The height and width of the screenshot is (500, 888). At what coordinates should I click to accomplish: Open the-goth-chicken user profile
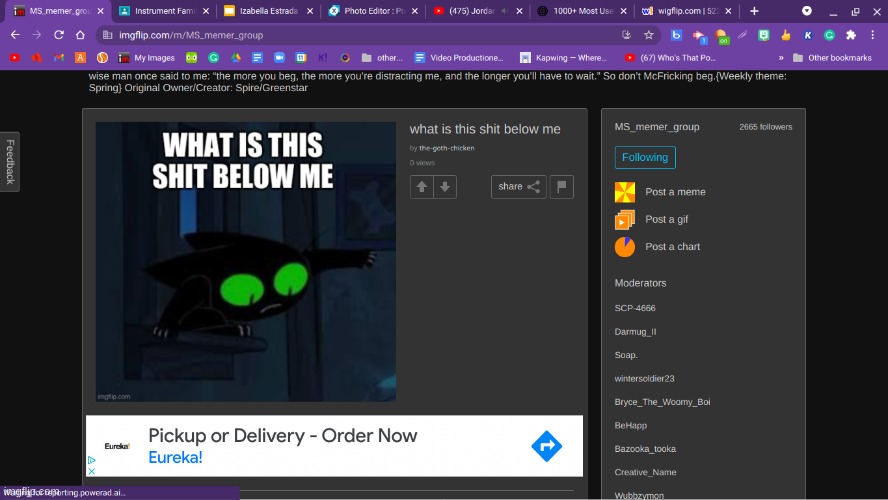tap(446, 148)
